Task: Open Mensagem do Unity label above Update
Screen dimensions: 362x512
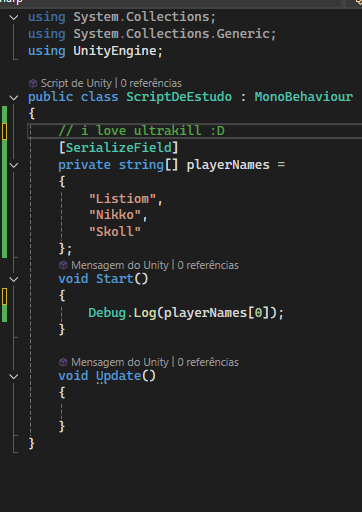Action: pos(120,362)
